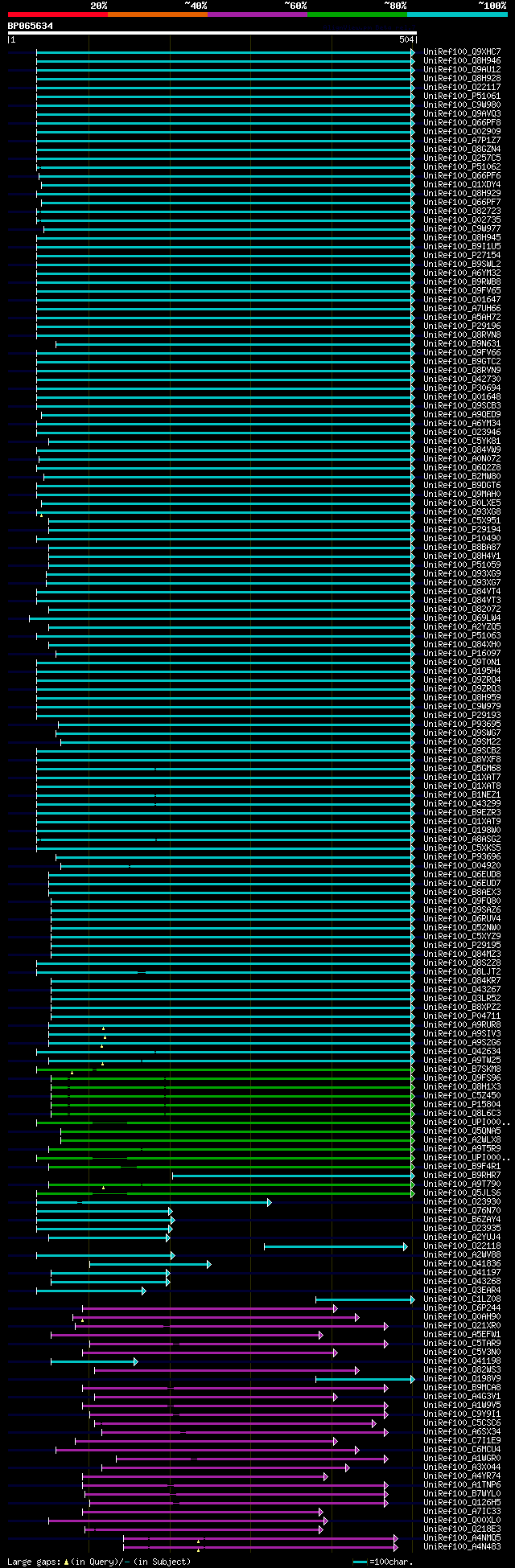Select label UniRef100_Q42634
Image resolution: width=515 pixels, height=1568 pixels.
pyautogui.click(x=462, y=1052)
